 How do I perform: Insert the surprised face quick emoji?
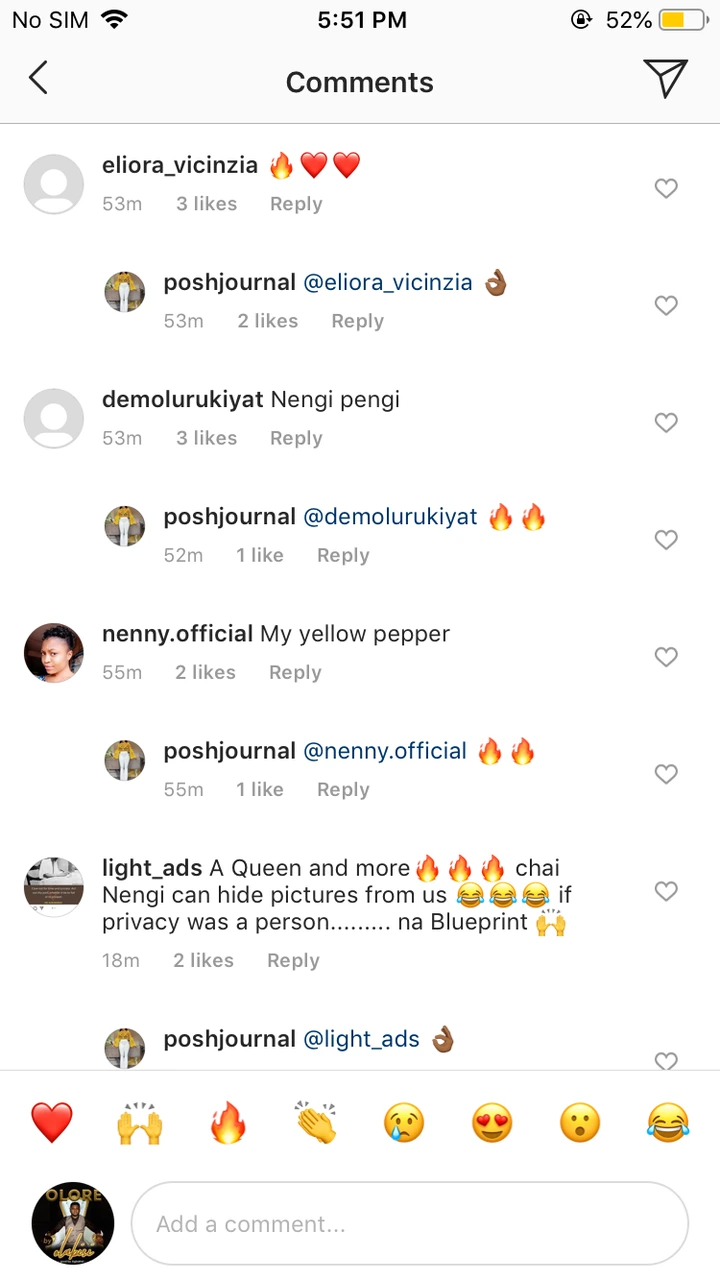click(579, 1122)
